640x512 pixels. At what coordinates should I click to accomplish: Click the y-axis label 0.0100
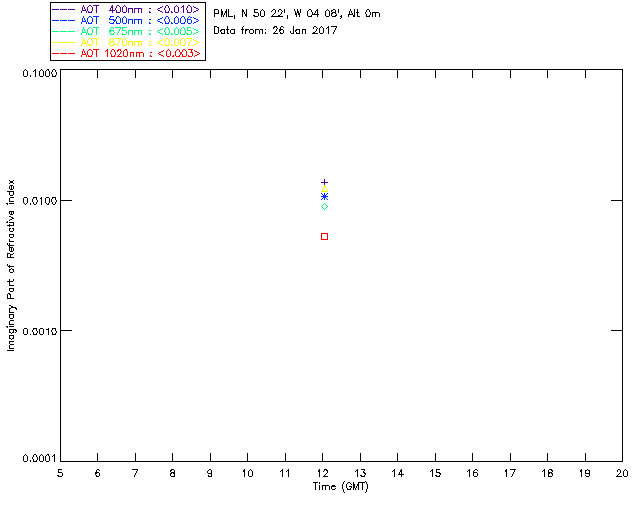pyautogui.click(x=40, y=201)
